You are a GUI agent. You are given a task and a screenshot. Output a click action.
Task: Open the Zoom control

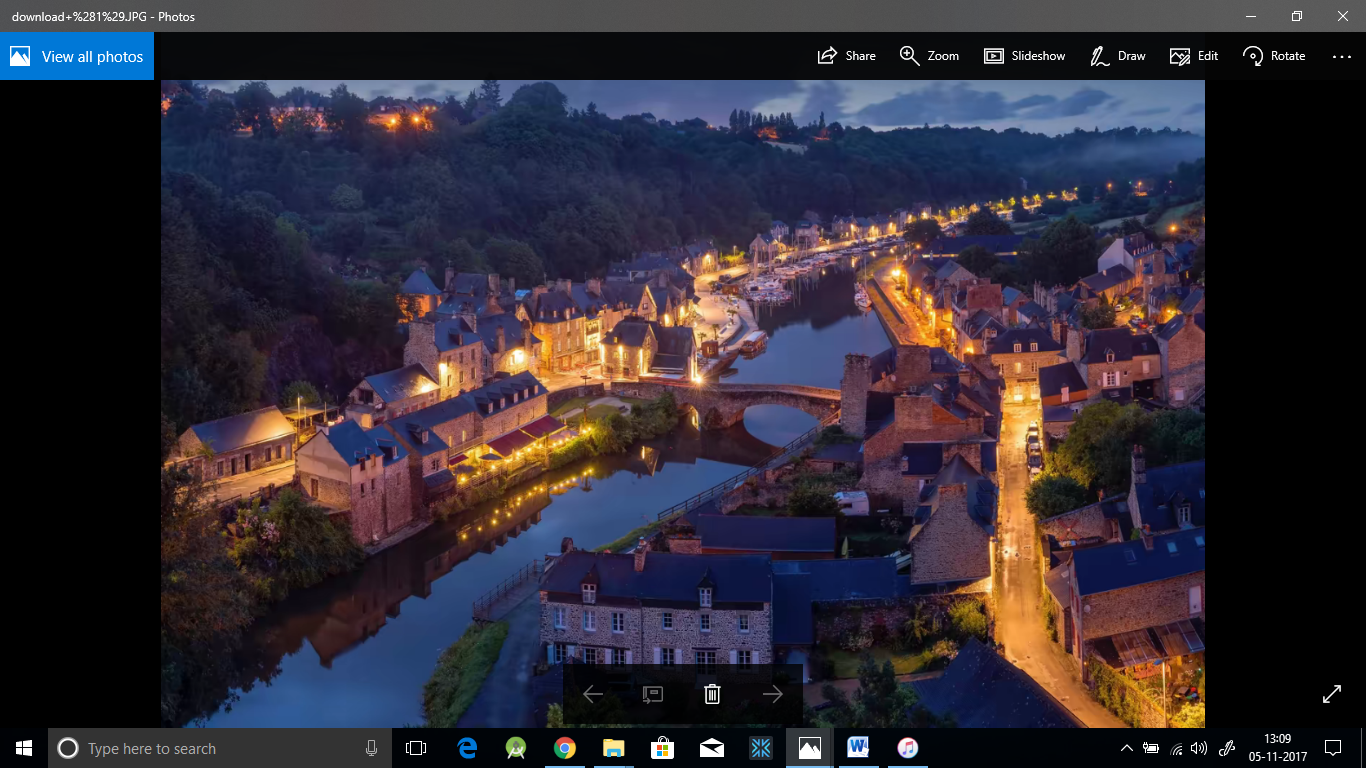coord(929,56)
